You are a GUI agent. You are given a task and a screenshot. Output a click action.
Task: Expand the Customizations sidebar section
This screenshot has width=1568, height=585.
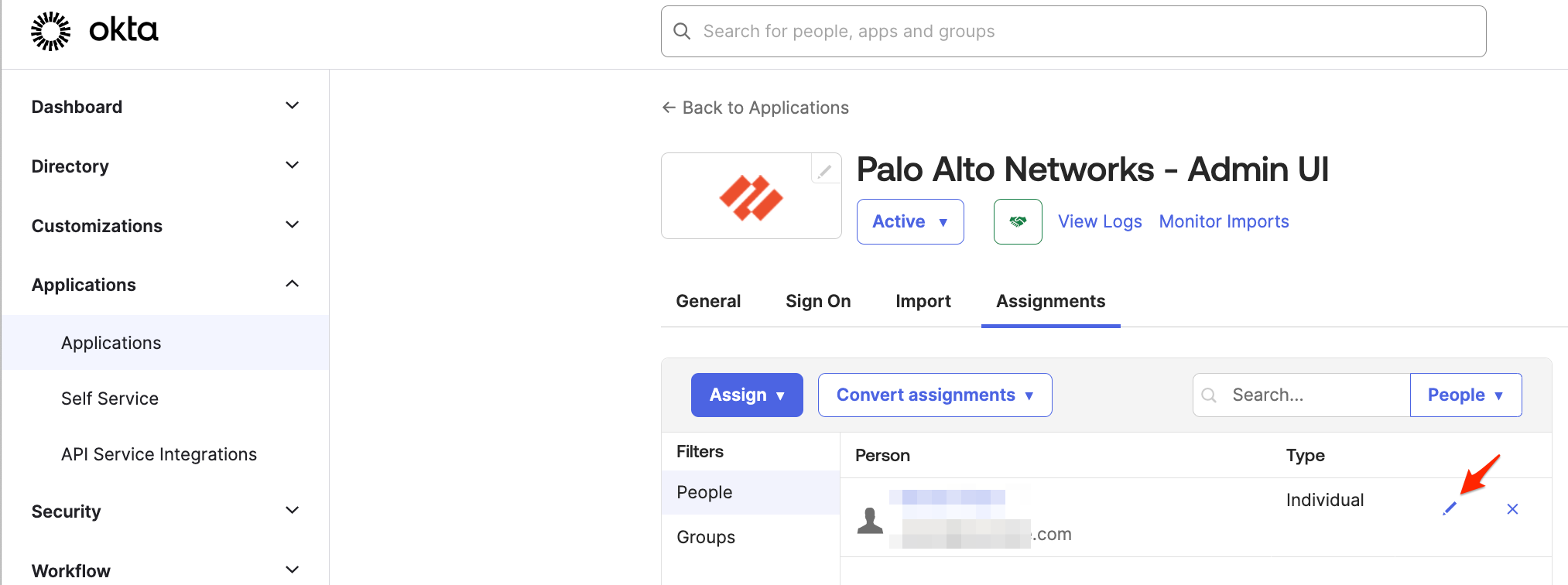pyautogui.click(x=292, y=225)
